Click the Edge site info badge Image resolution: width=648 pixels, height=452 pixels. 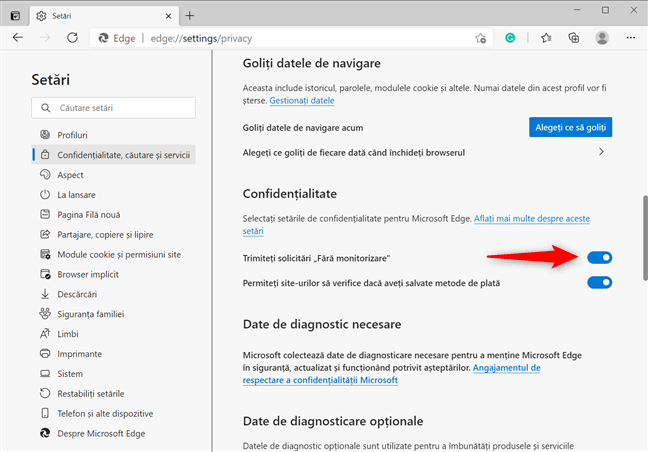117,38
